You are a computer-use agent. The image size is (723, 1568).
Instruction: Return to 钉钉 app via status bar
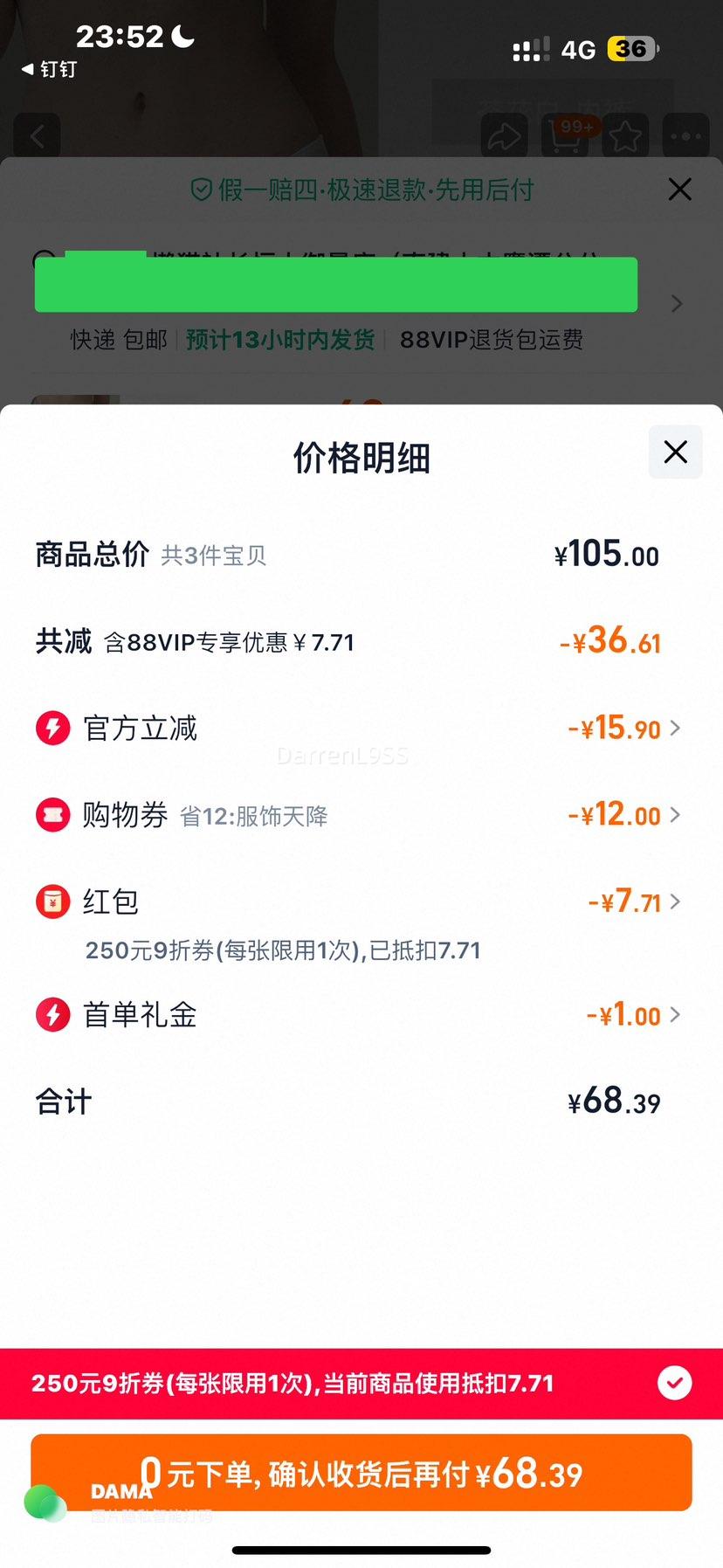49,69
